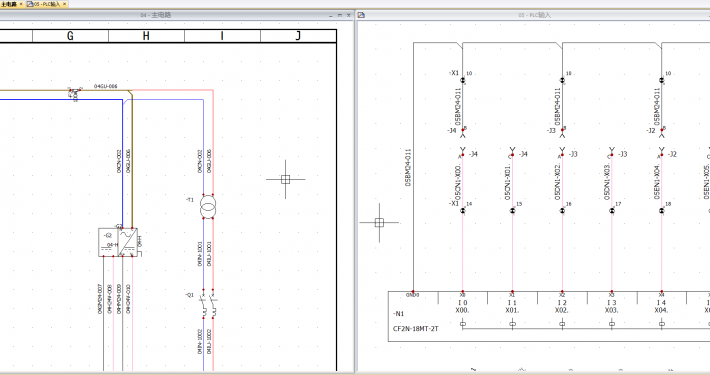Image resolution: width=710 pixels, height=375 pixels.
Task: Close the 主电路 tab
Action: (21, 4)
